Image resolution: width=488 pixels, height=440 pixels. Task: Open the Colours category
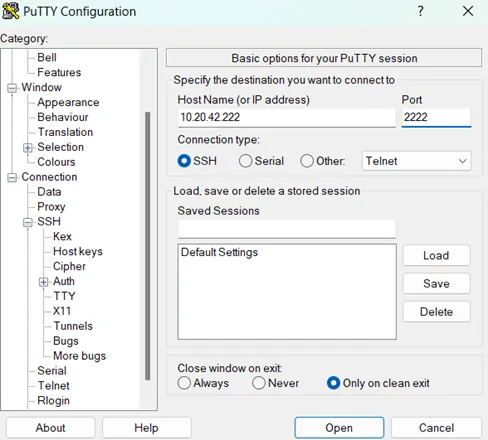[56, 162]
